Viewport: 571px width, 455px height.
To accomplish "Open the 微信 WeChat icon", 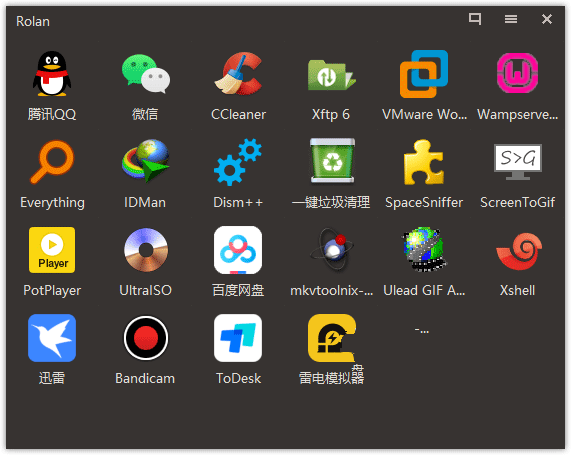I will point(146,74).
